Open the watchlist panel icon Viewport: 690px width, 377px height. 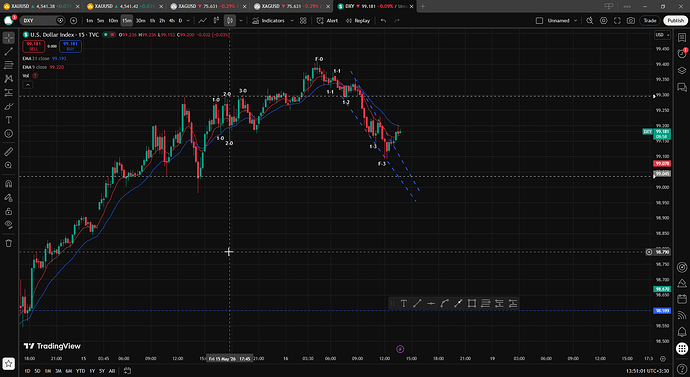pos(682,38)
